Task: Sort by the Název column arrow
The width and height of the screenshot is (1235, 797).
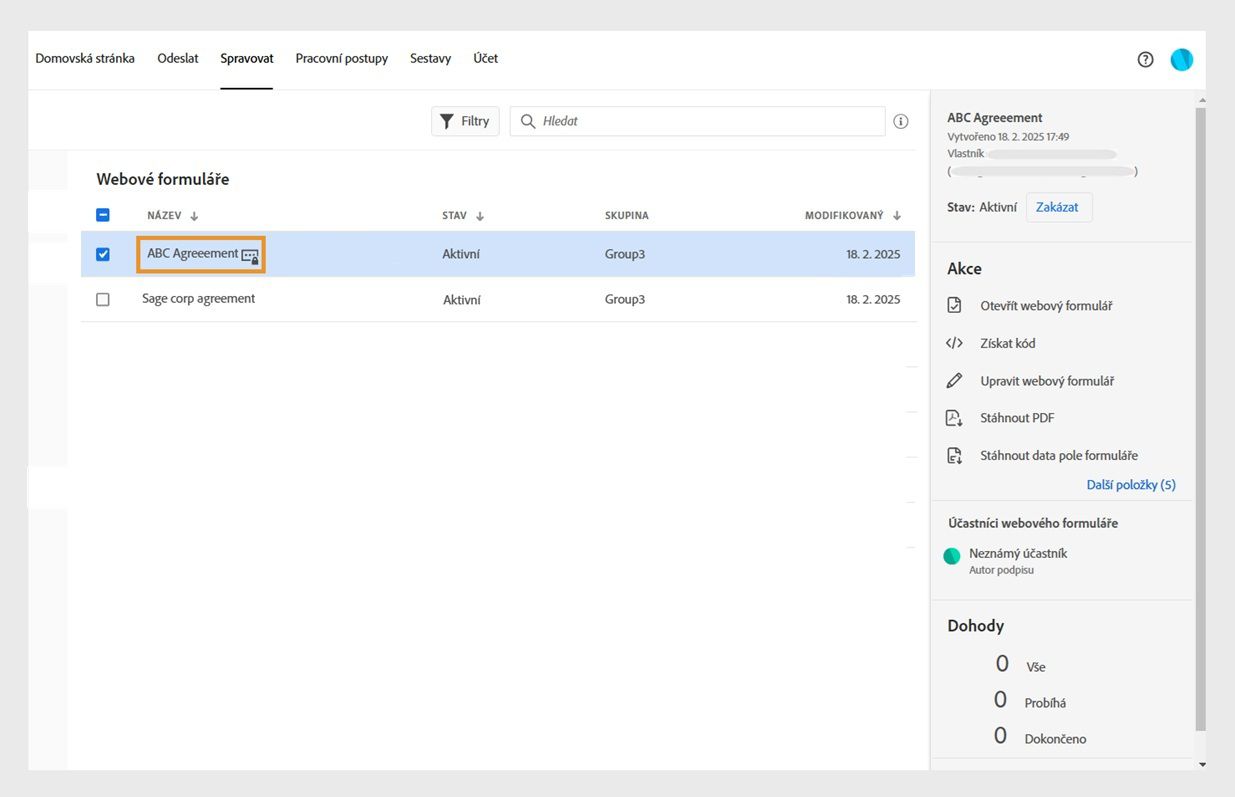Action: [x=194, y=216]
